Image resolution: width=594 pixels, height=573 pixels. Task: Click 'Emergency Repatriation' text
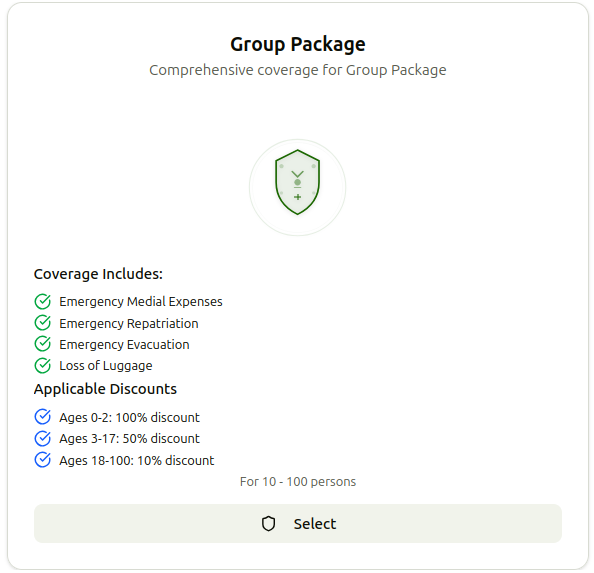click(129, 323)
